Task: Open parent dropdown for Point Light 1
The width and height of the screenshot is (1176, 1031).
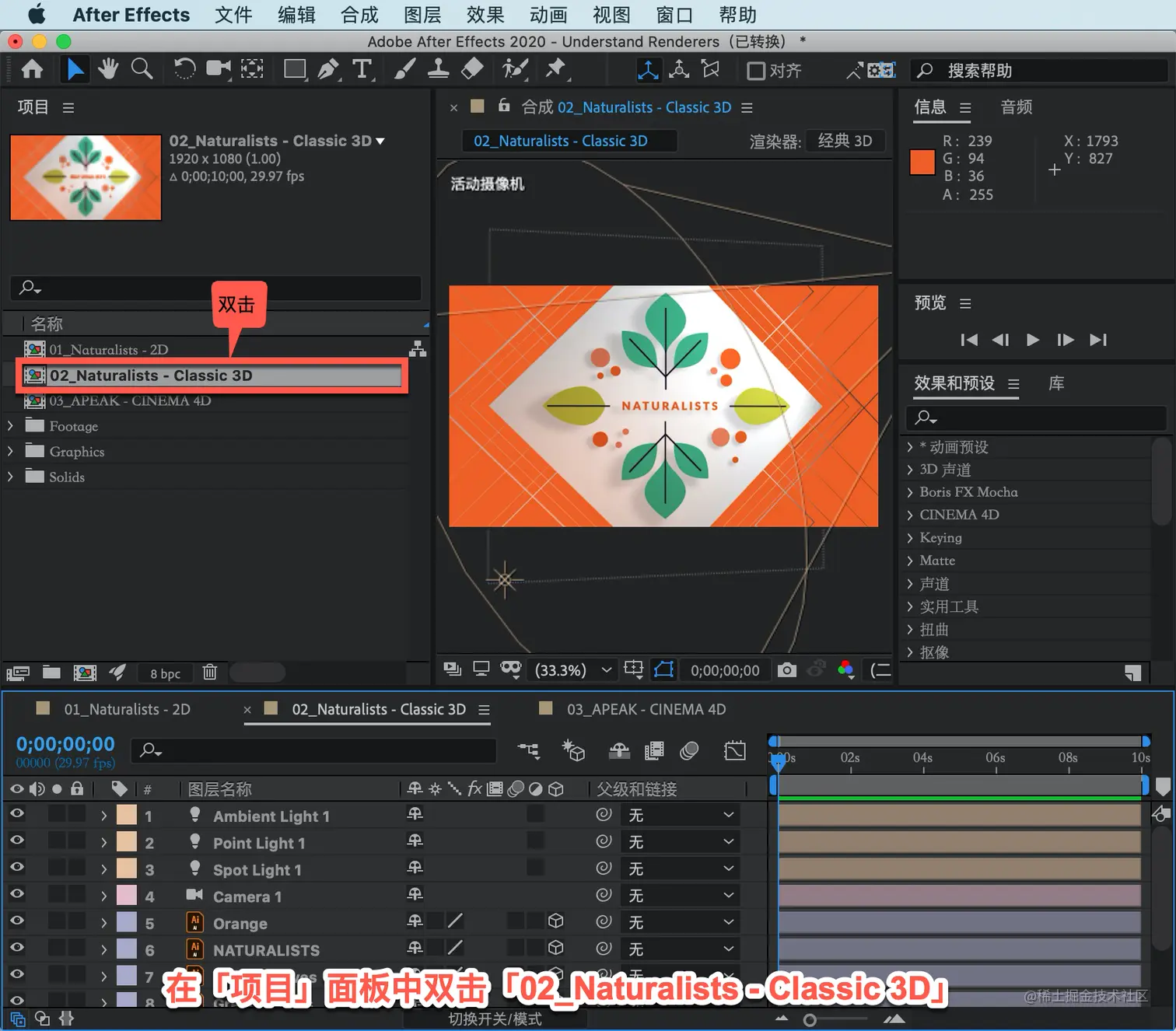Action: click(x=681, y=842)
